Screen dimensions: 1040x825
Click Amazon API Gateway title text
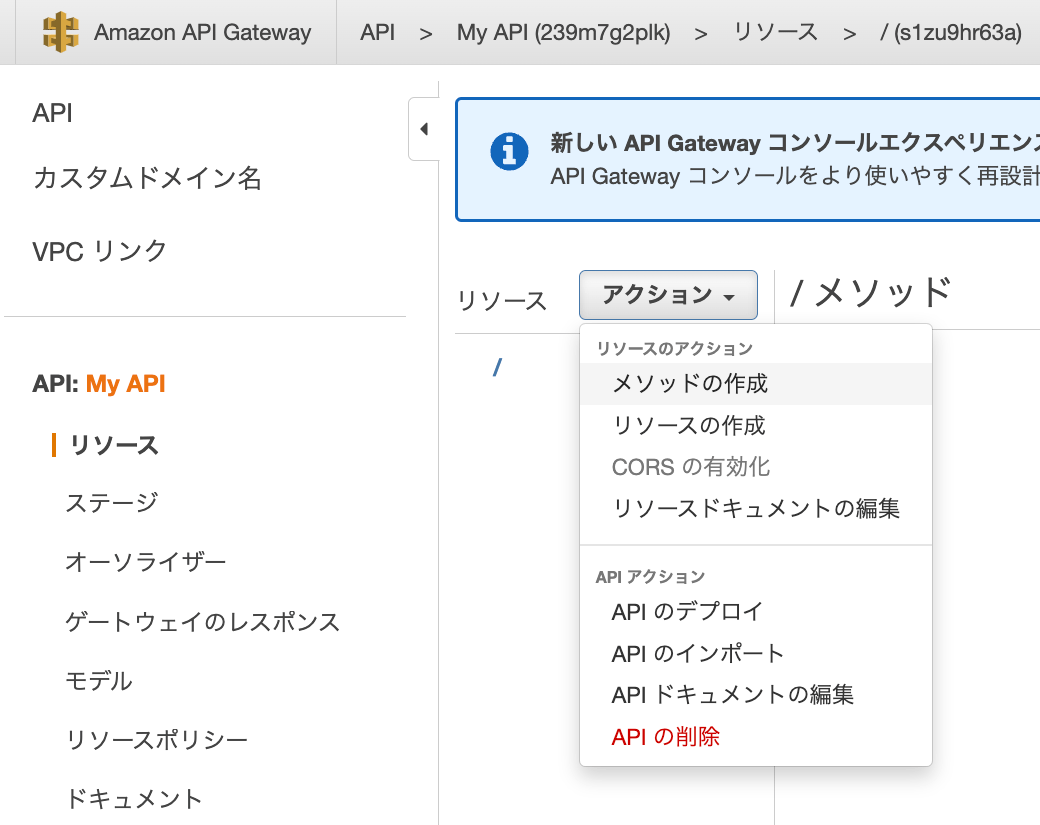point(202,32)
